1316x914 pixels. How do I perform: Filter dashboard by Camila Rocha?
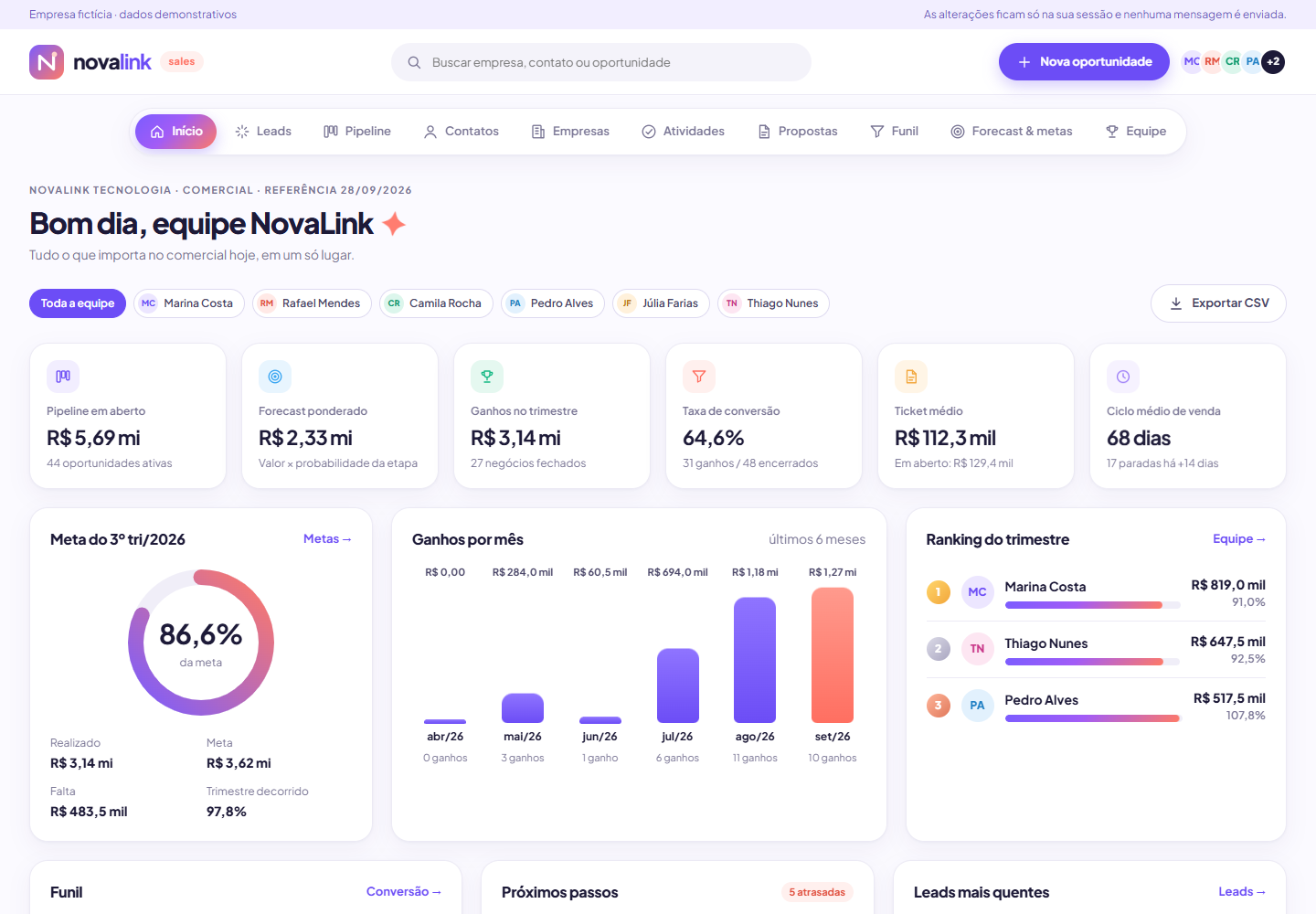click(x=436, y=303)
